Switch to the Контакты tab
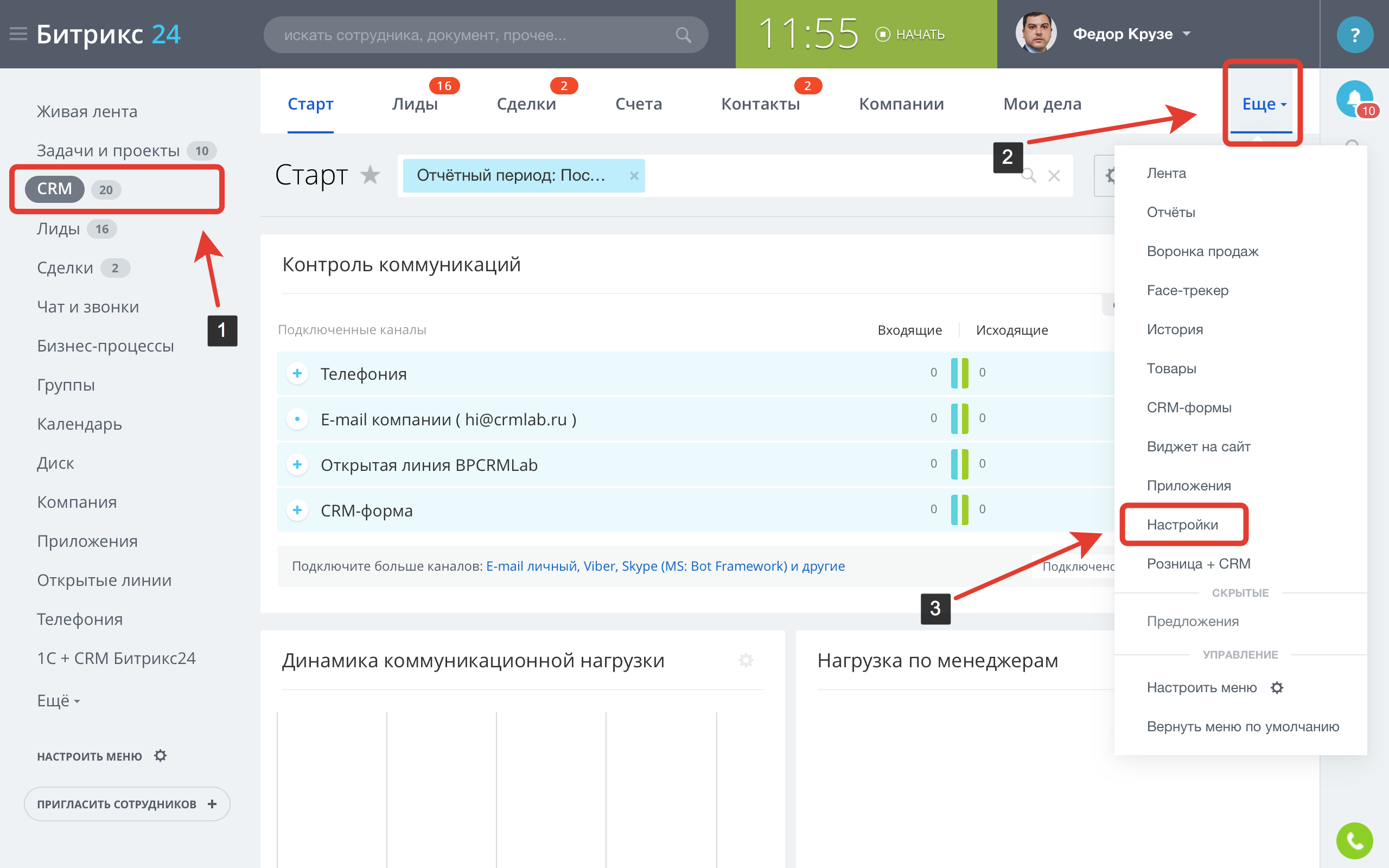 point(761,104)
